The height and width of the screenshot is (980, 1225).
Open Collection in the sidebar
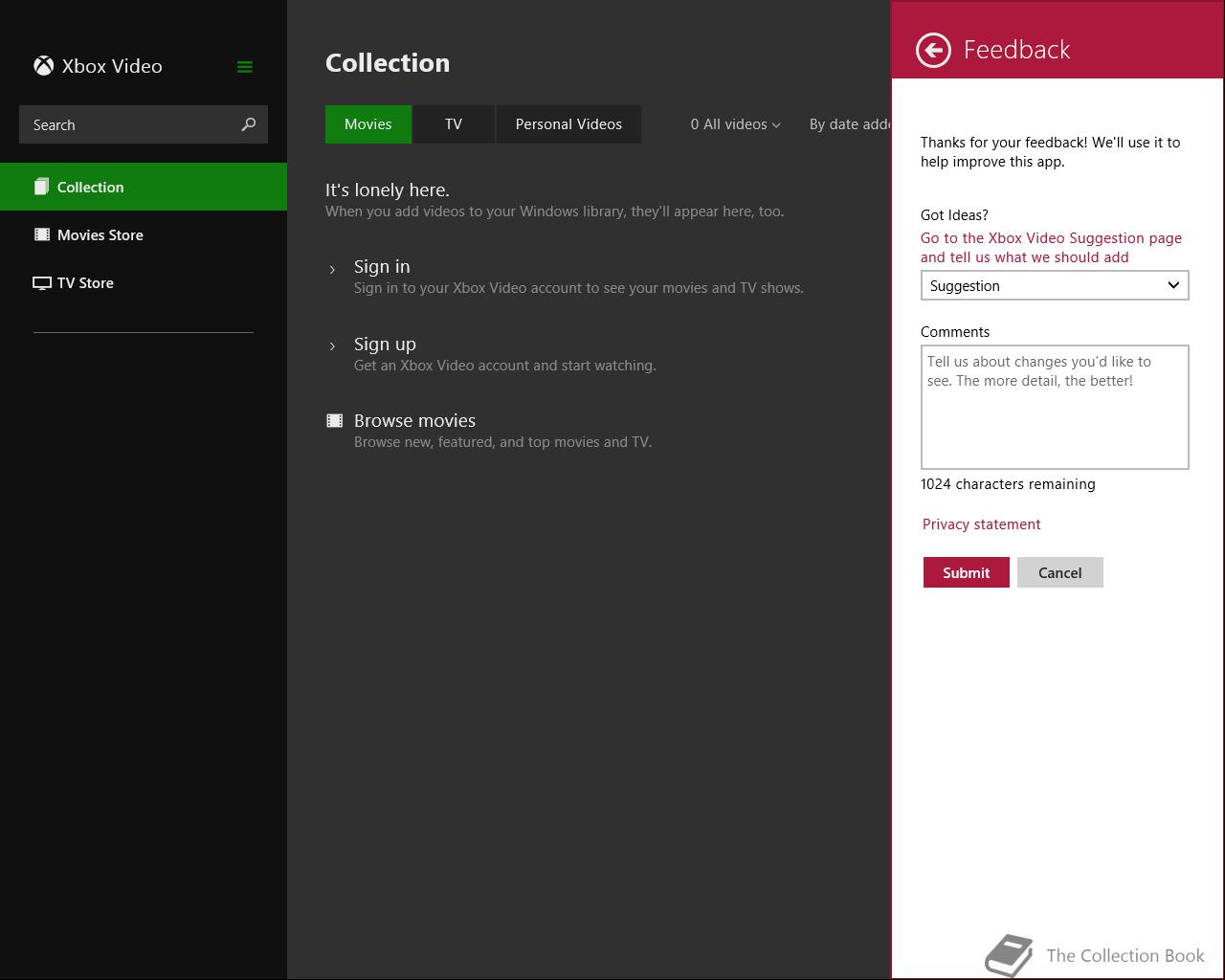point(144,187)
